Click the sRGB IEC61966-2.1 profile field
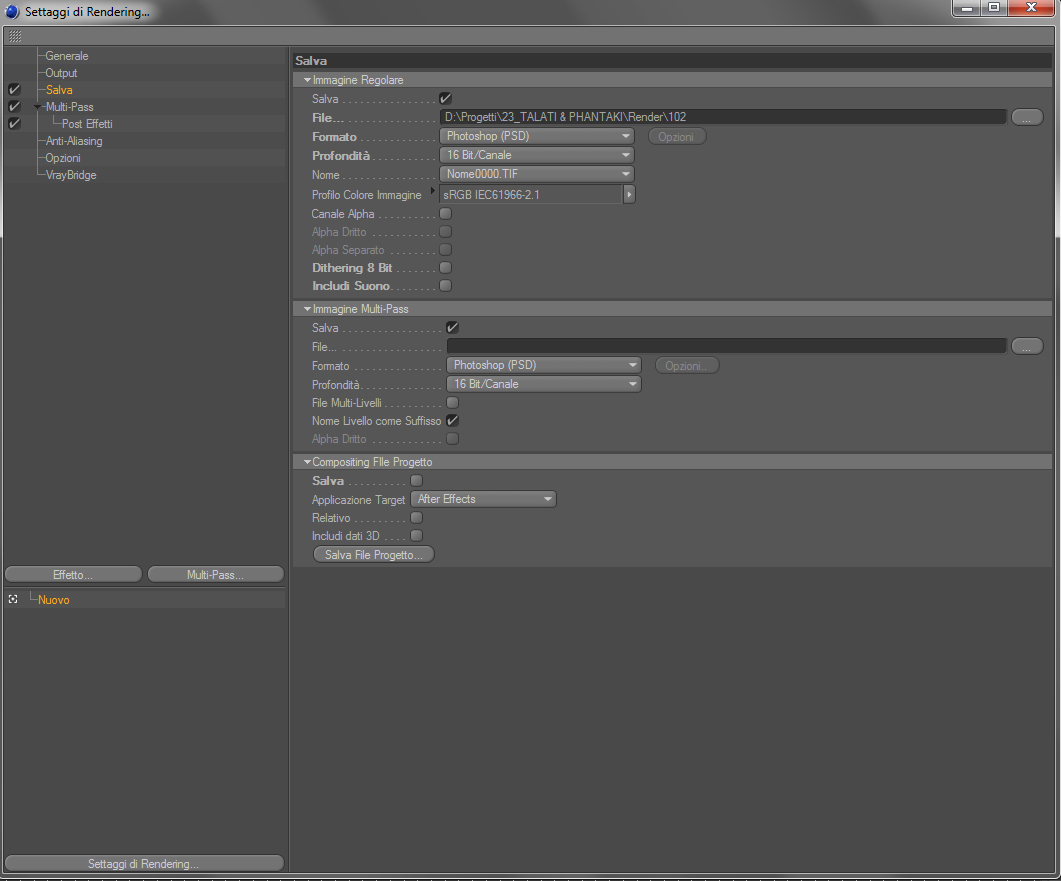Image resolution: width=1061 pixels, height=881 pixels. tap(530, 195)
